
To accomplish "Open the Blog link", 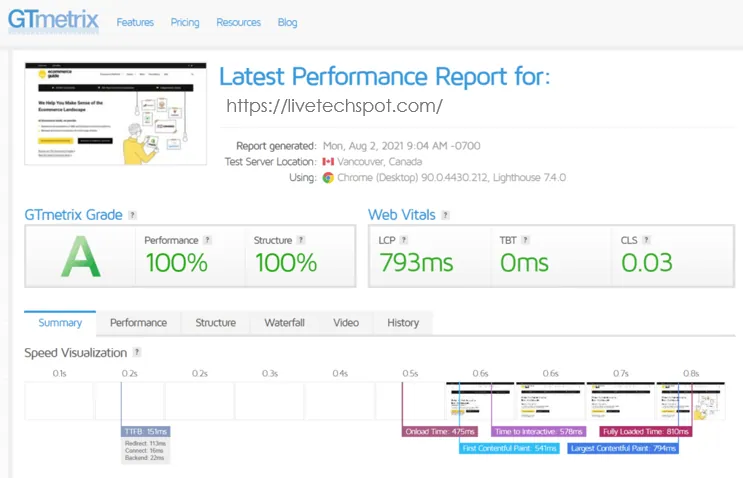I will 288,22.
